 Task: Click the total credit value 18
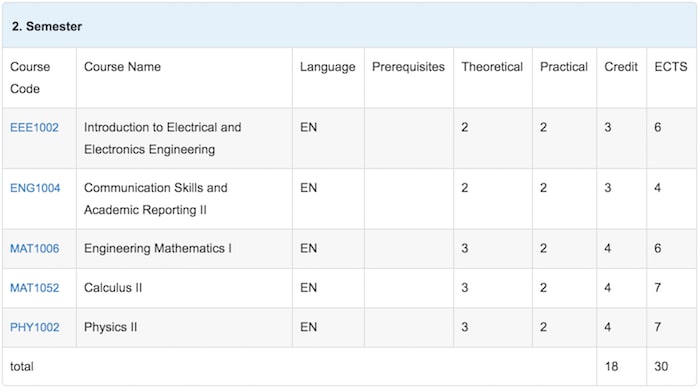[611, 367]
